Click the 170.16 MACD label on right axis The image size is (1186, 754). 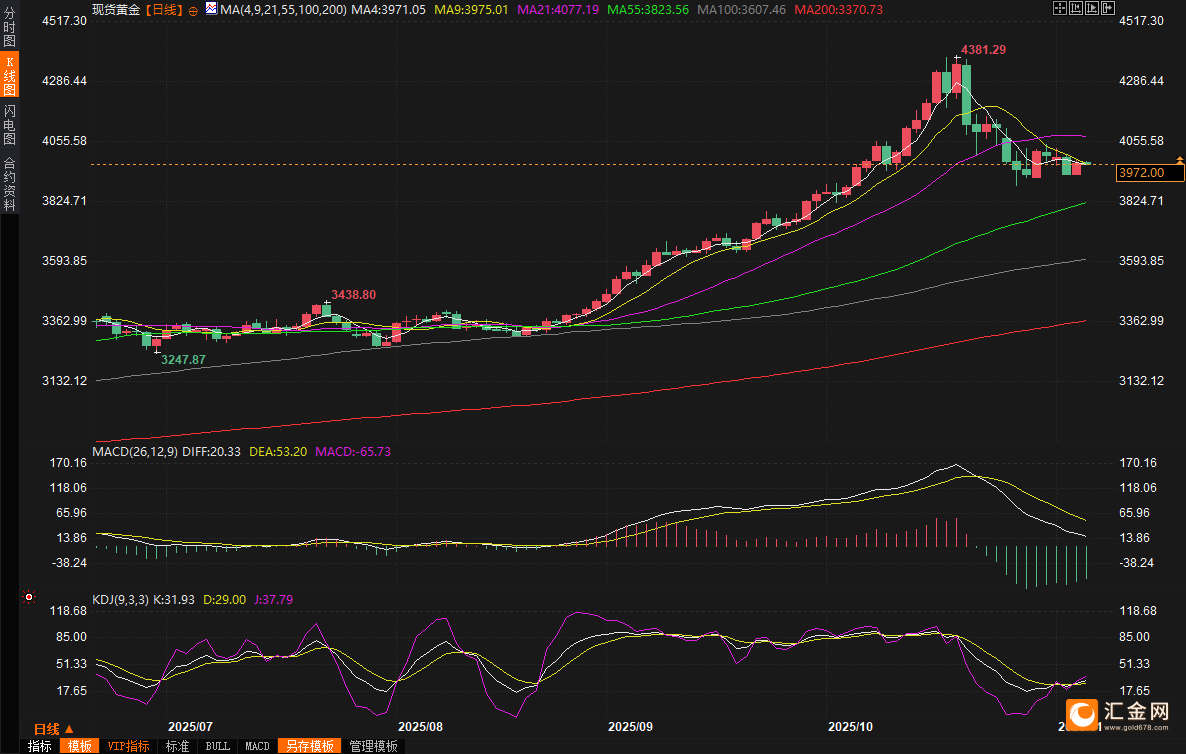(1138, 463)
